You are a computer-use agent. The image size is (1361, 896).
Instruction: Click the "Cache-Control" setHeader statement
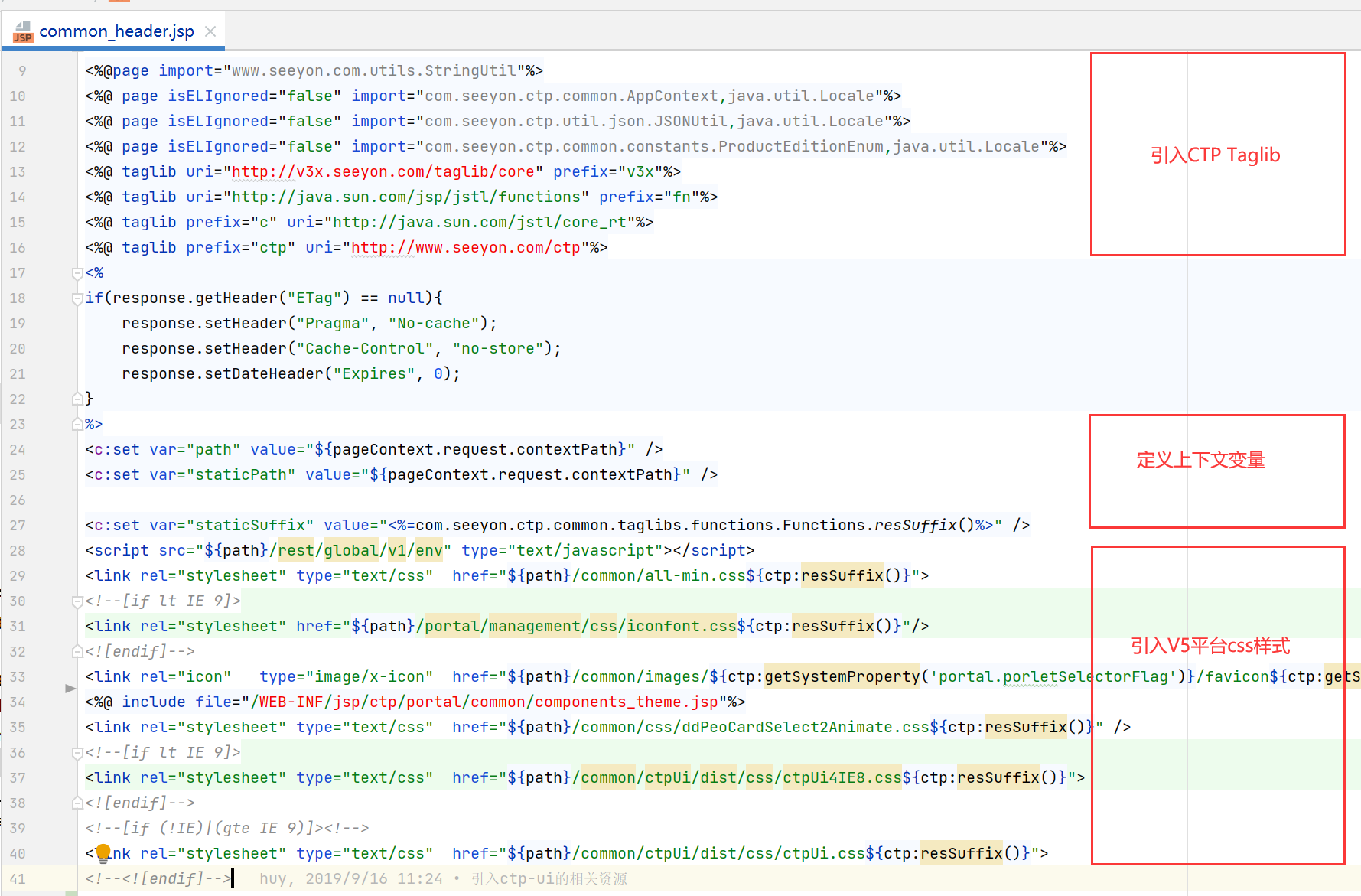341,349
